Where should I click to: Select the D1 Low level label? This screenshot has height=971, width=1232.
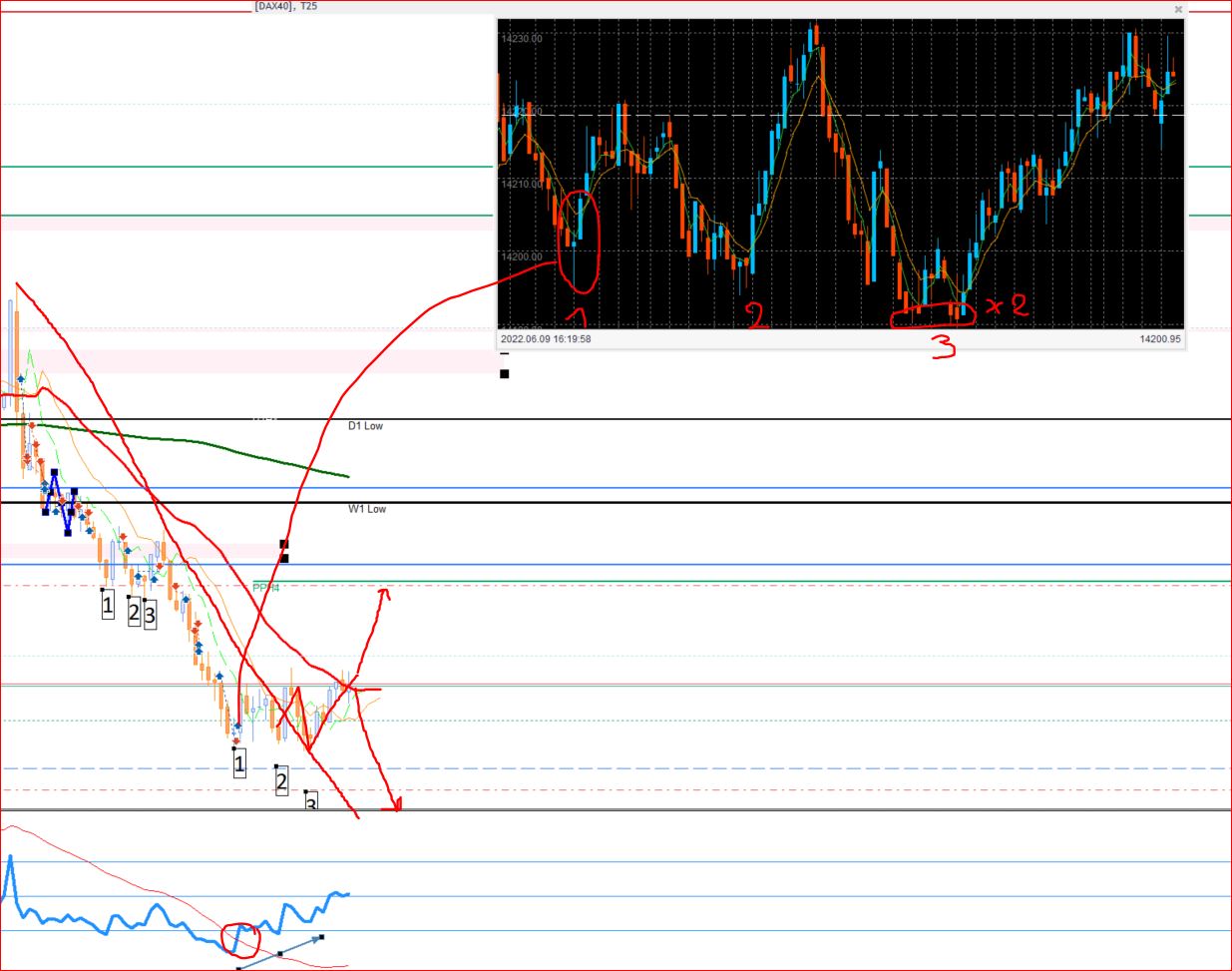point(365,426)
